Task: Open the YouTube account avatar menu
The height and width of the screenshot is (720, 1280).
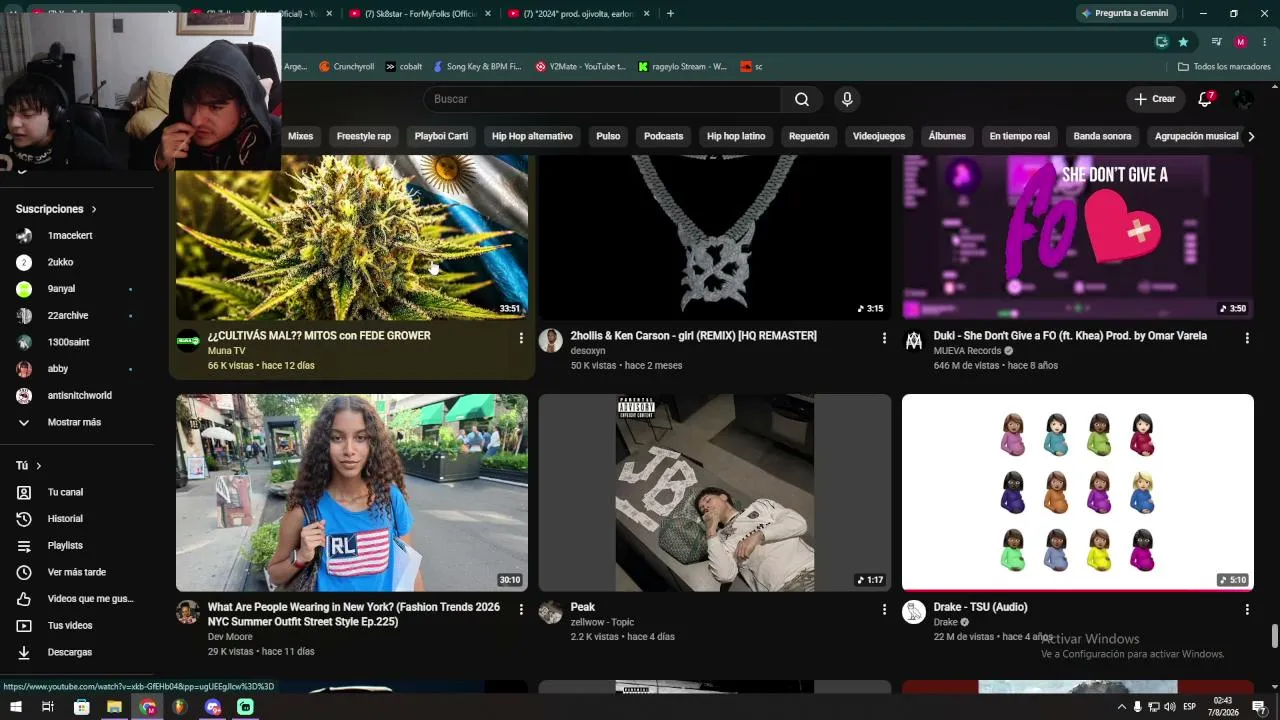Action: click(1243, 99)
